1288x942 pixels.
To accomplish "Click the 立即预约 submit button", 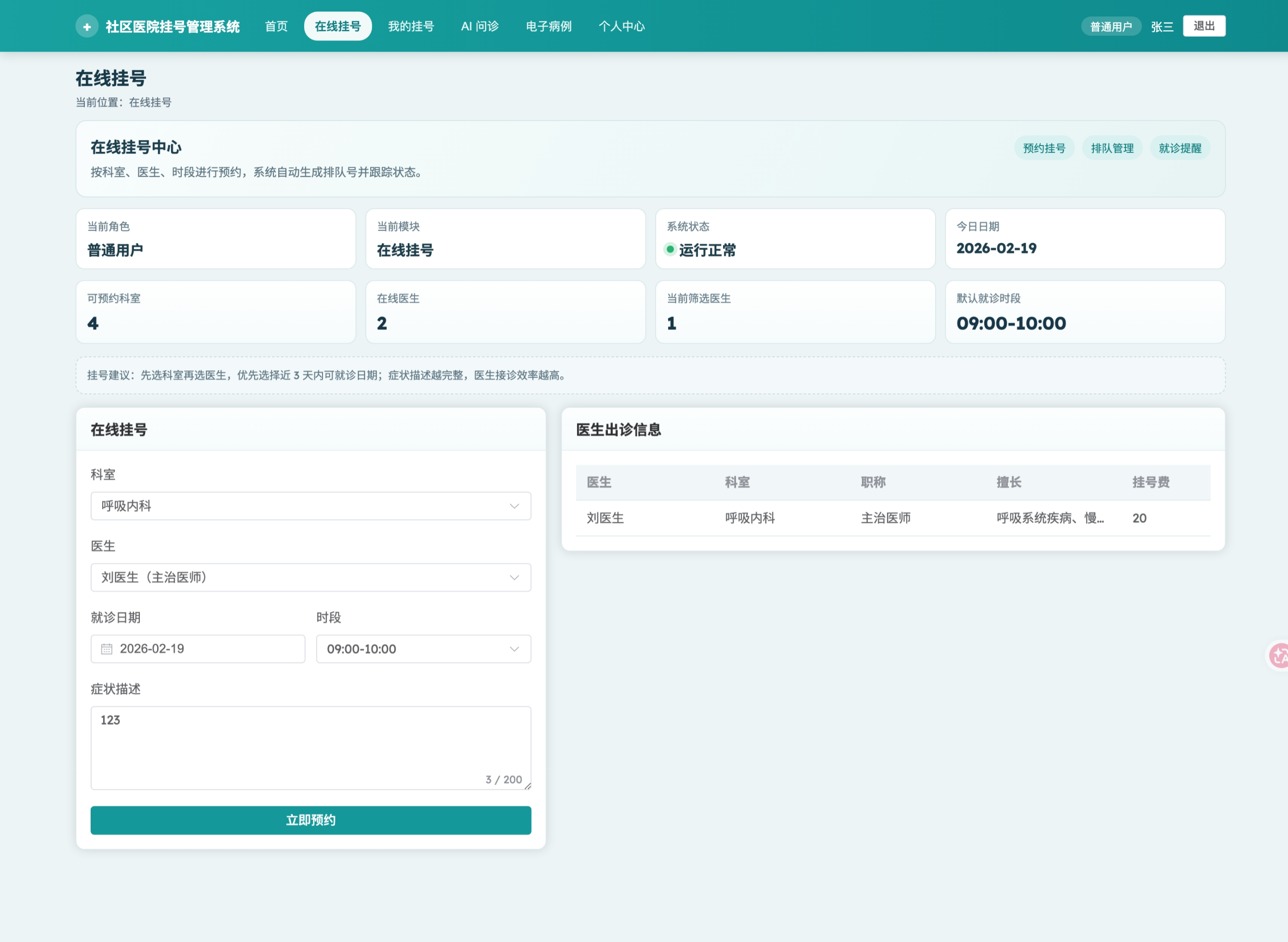I will pyautogui.click(x=310, y=820).
